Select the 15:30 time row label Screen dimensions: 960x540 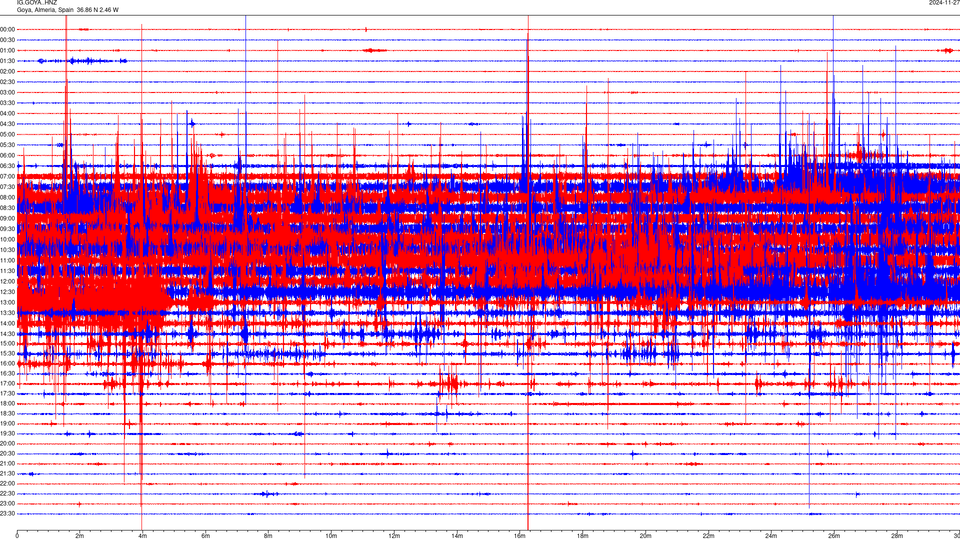pyautogui.click(x=7, y=353)
